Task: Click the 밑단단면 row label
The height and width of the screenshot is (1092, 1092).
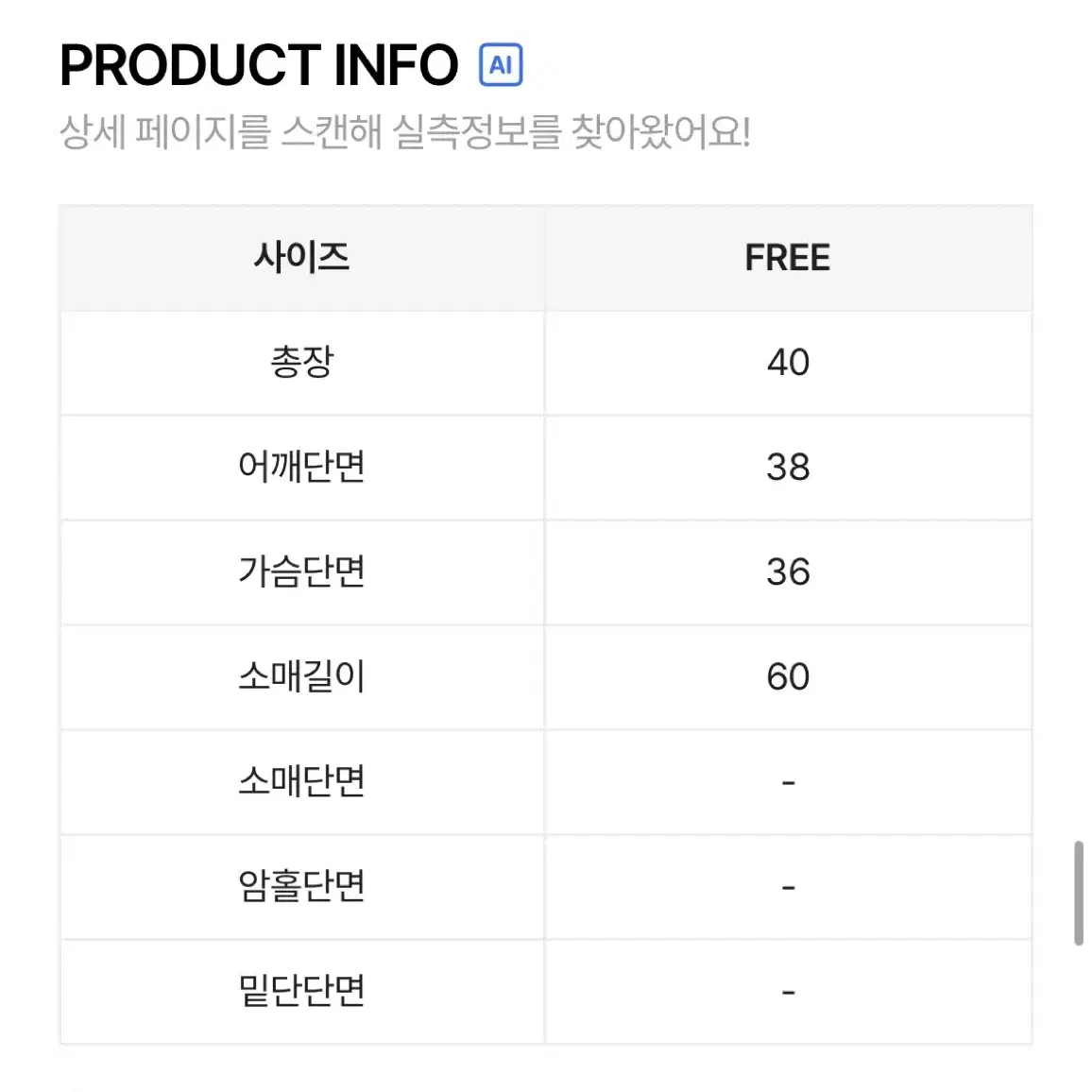Action: point(301,990)
